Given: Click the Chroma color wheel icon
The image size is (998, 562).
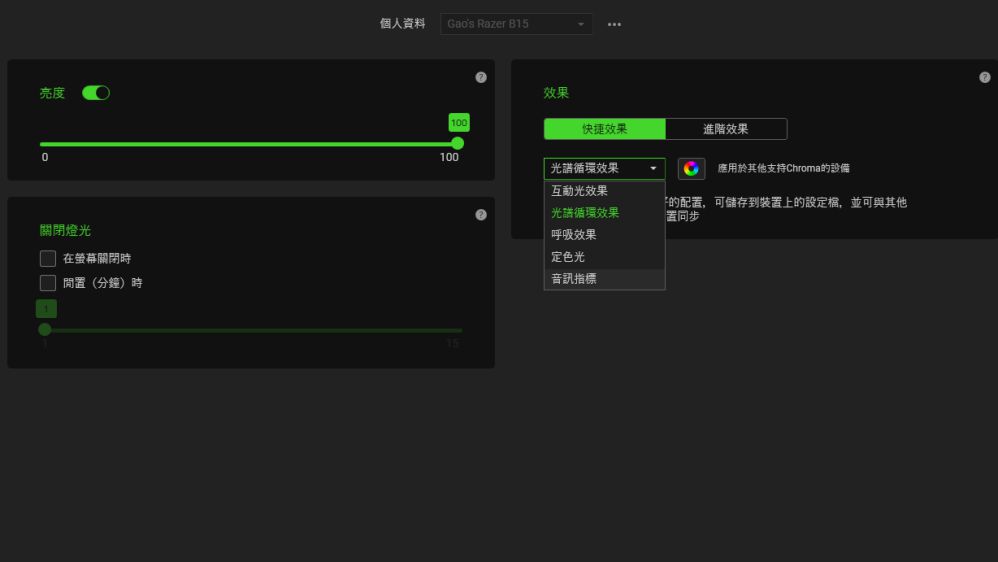Looking at the screenshot, I should click(691, 169).
